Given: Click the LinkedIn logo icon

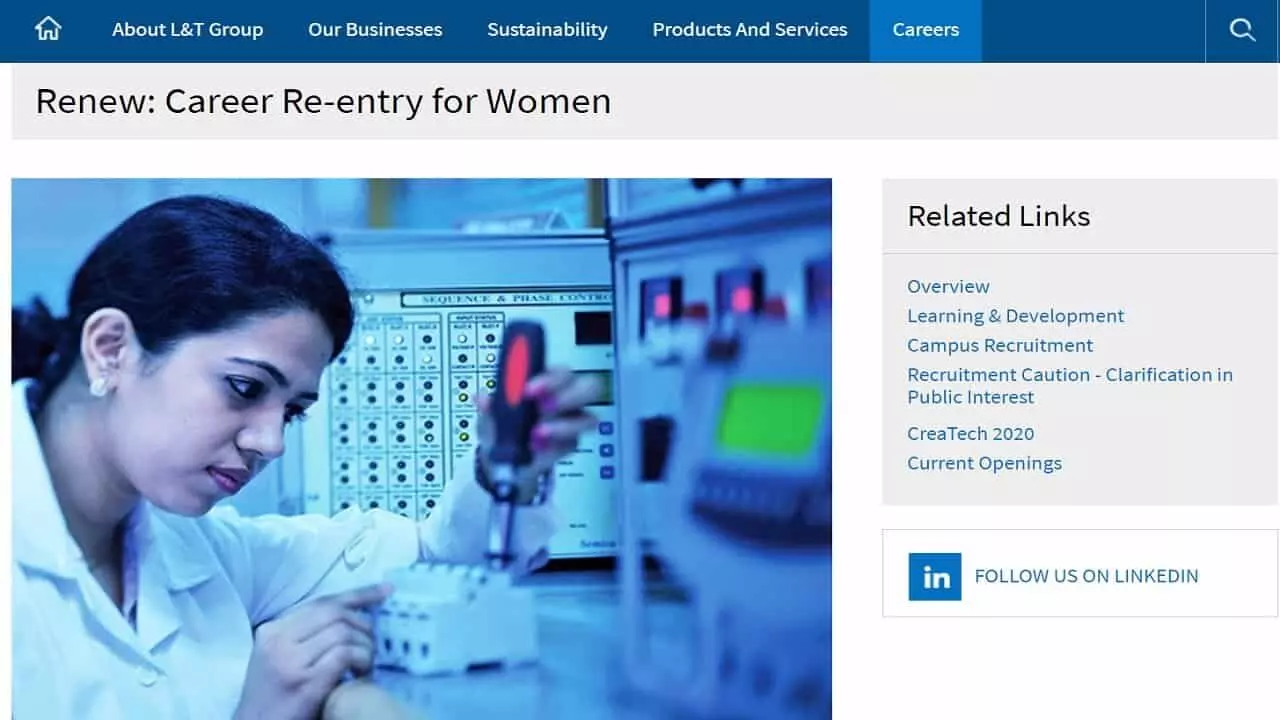Looking at the screenshot, I should [934, 576].
